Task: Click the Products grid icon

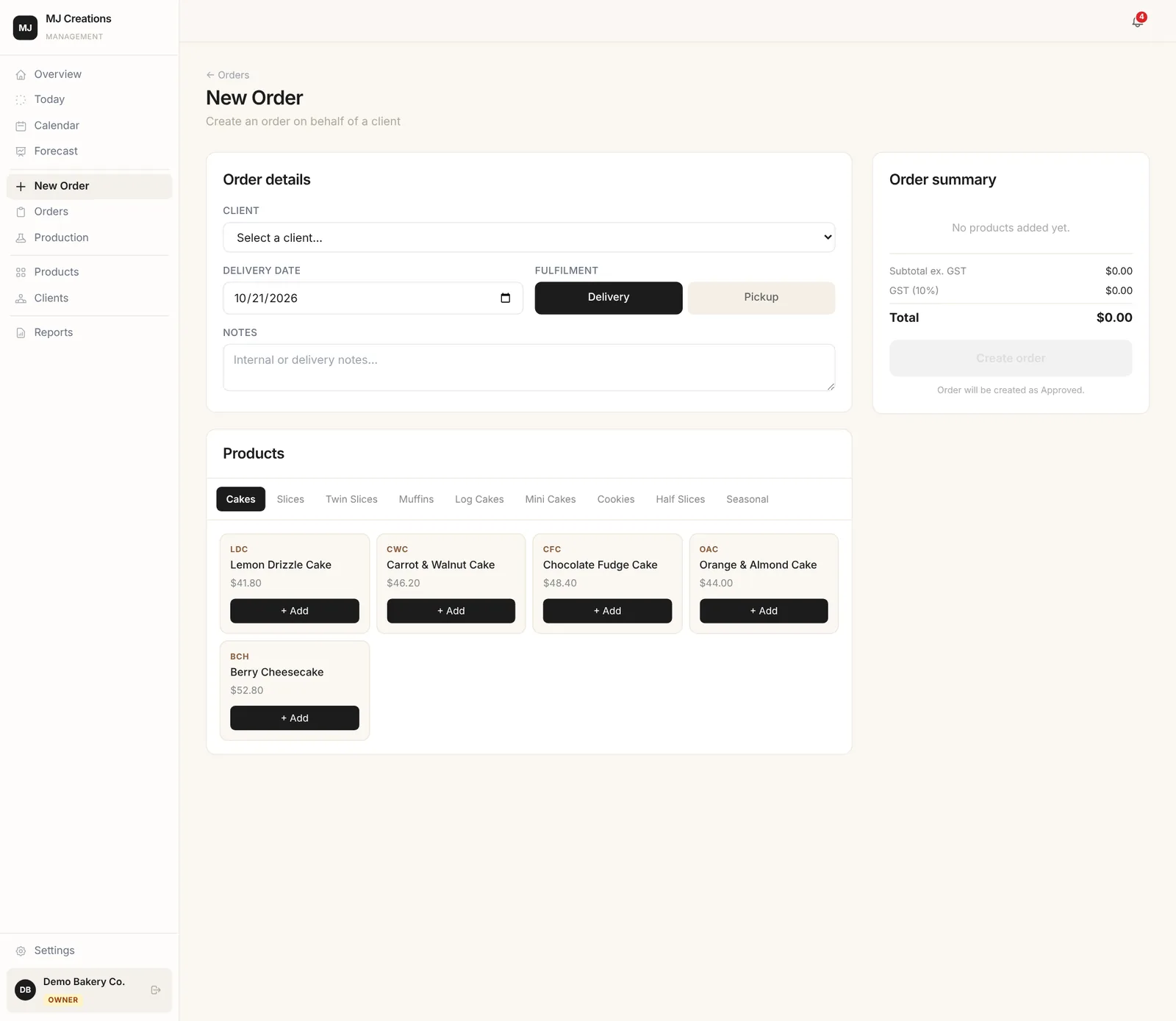Action: 21,273
